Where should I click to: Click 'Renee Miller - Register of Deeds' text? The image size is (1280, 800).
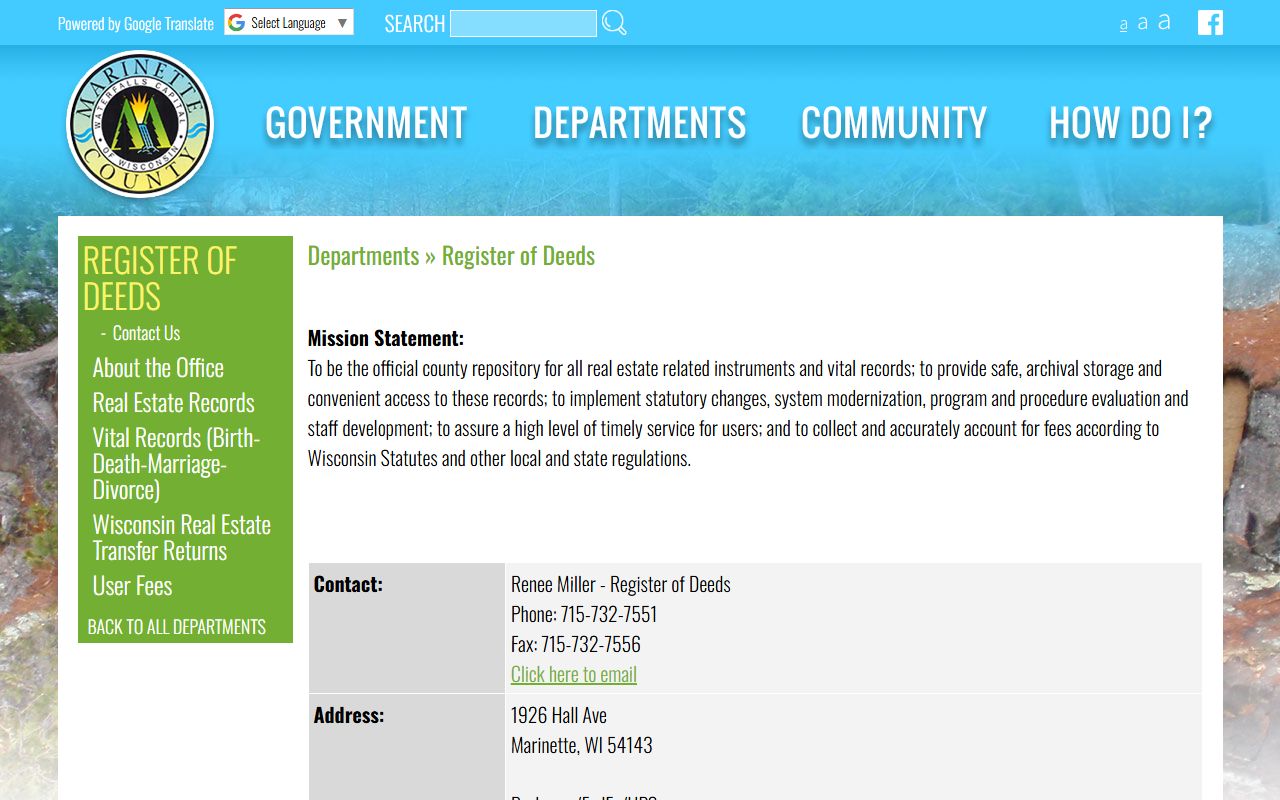click(x=621, y=584)
